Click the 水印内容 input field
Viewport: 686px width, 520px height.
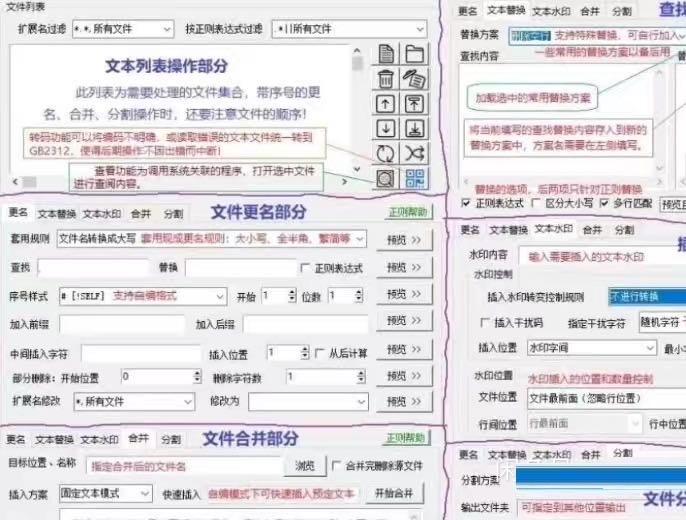coord(602,256)
